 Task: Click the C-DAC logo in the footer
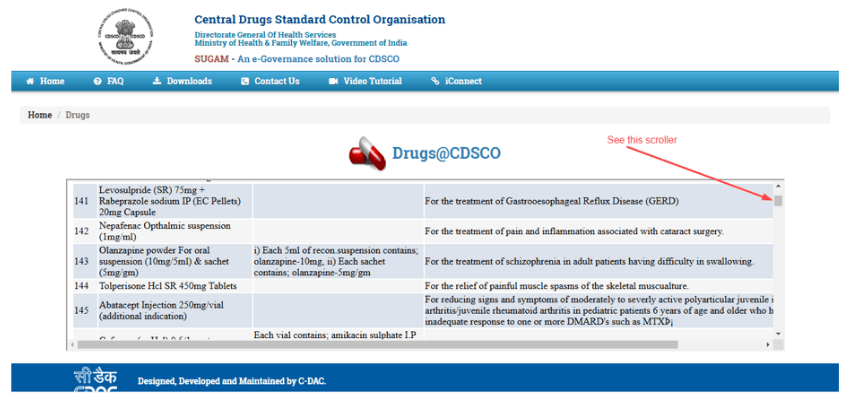tap(95, 379)
